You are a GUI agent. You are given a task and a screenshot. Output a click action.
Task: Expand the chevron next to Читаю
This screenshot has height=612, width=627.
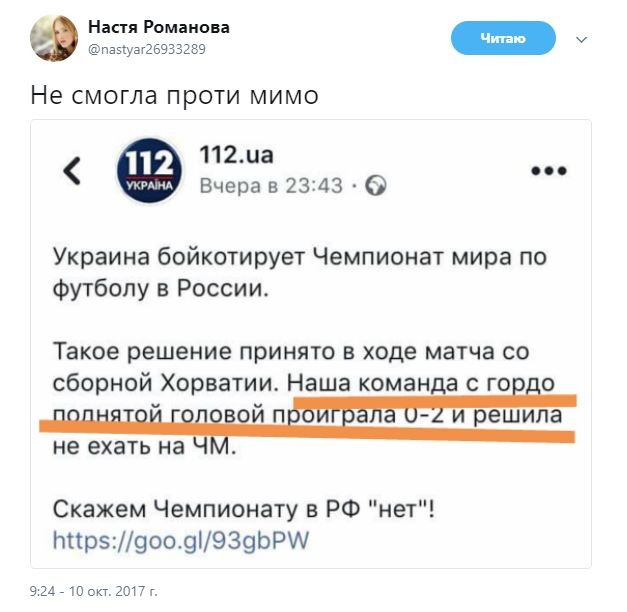point(583,39)
